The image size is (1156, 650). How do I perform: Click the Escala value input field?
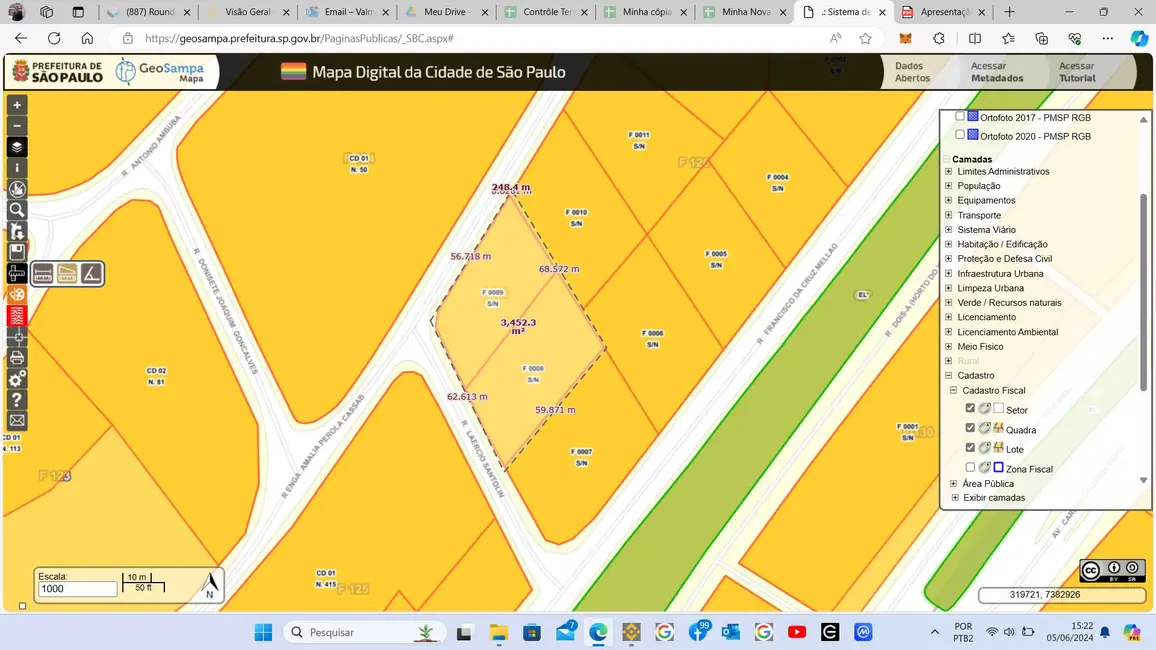coord(77,590)
